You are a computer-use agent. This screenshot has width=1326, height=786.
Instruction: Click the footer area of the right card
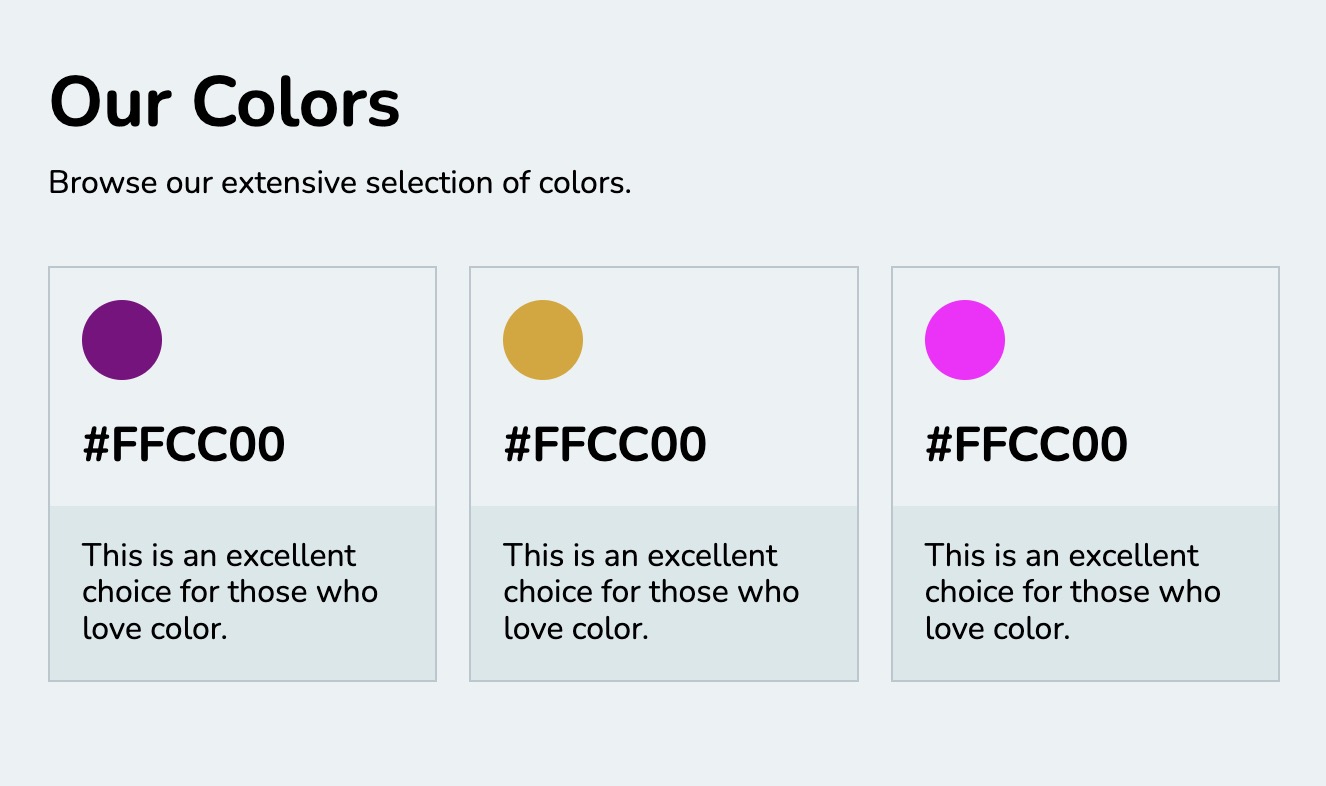point(1085,592)
